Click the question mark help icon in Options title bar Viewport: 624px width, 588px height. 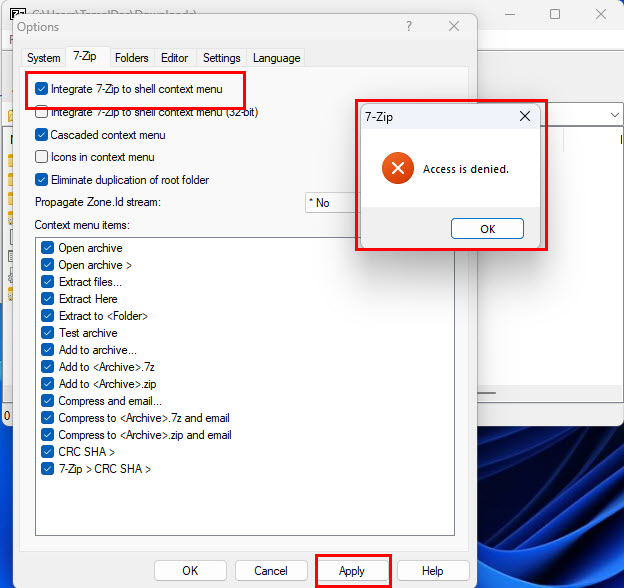[x=409, y=27]
